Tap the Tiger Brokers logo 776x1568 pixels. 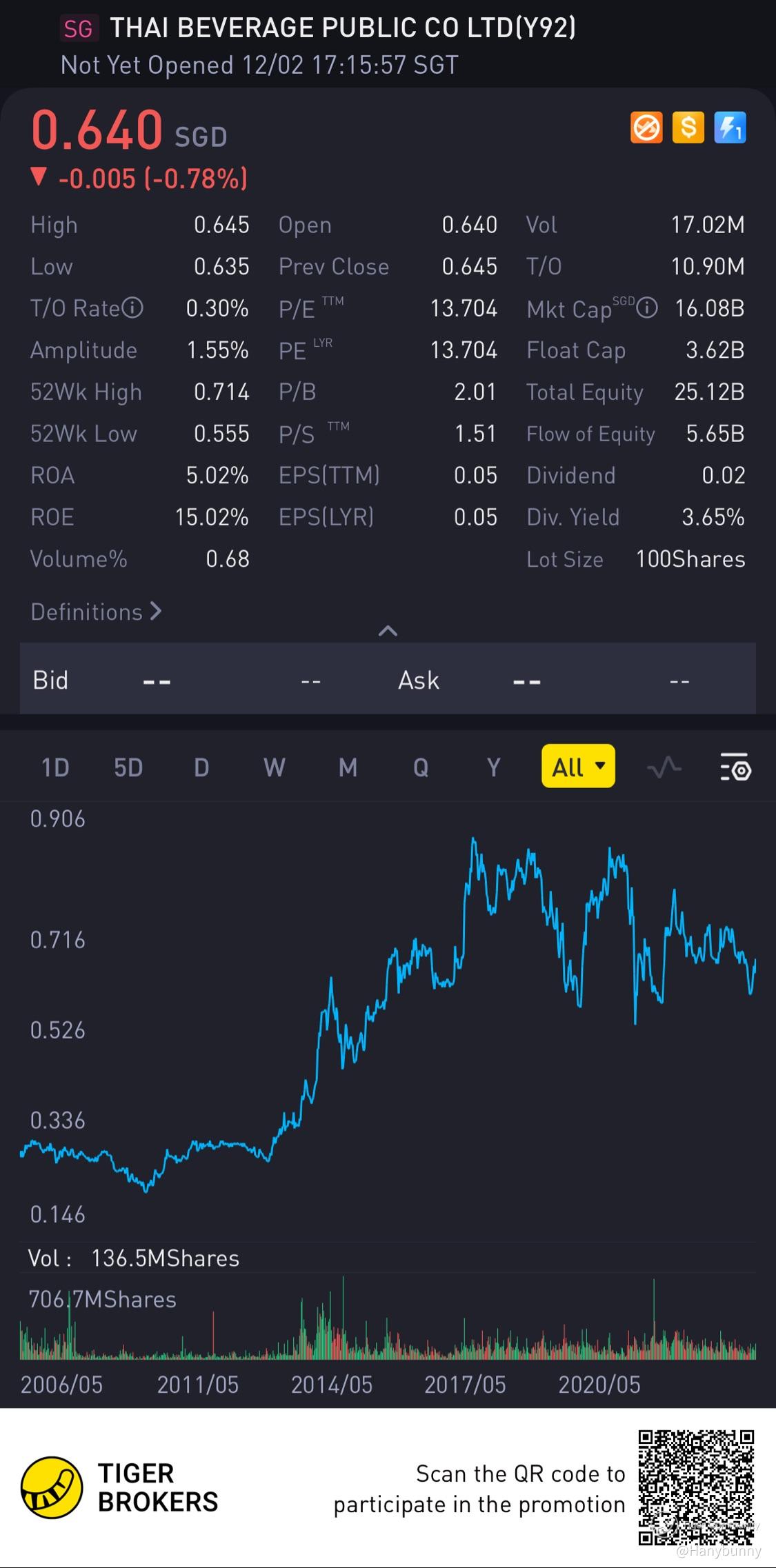coord(51,1487)
